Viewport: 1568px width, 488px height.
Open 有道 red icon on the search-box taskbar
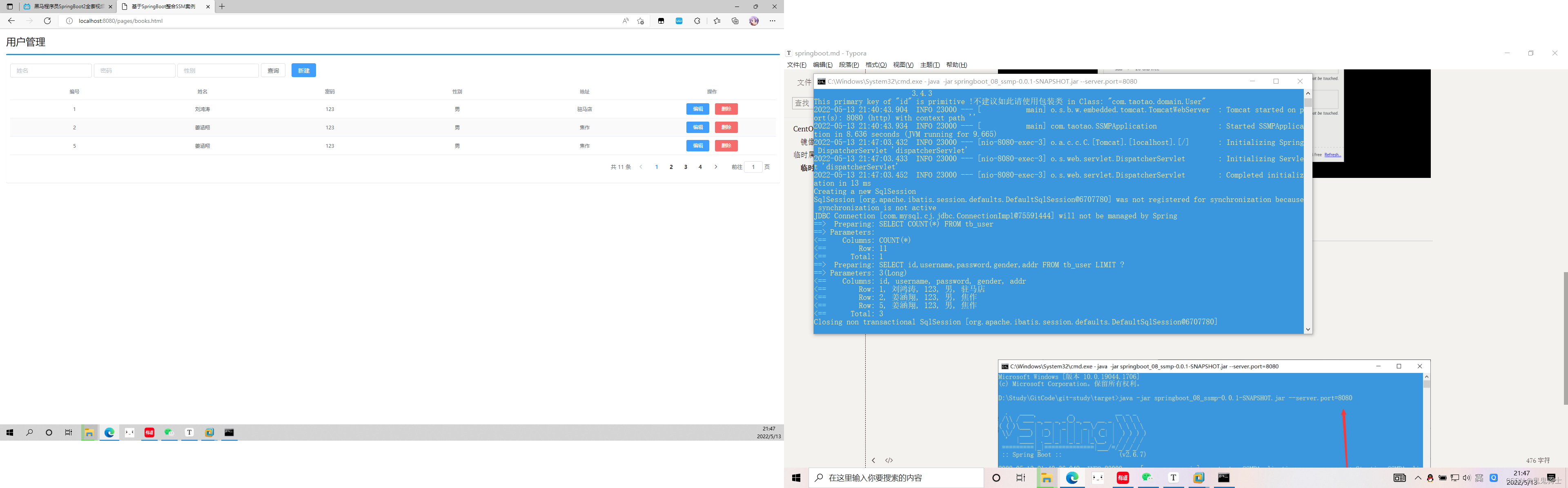(1123, 478)
